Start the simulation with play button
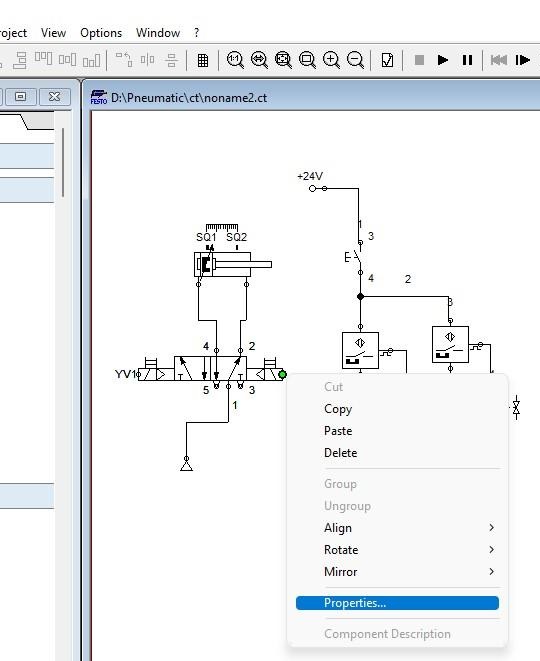The width and height of the screenshot is (540, 661). (443, 60)
